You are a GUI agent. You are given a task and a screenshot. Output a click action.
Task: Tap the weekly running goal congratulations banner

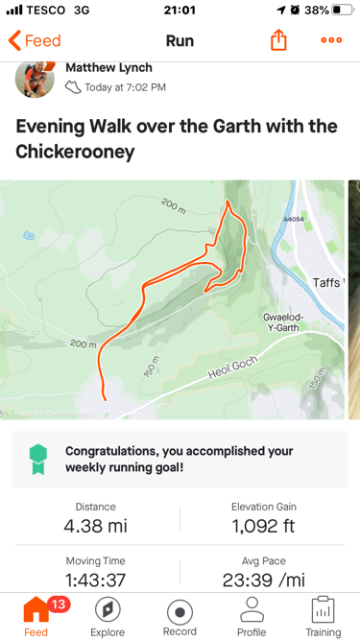180,459
